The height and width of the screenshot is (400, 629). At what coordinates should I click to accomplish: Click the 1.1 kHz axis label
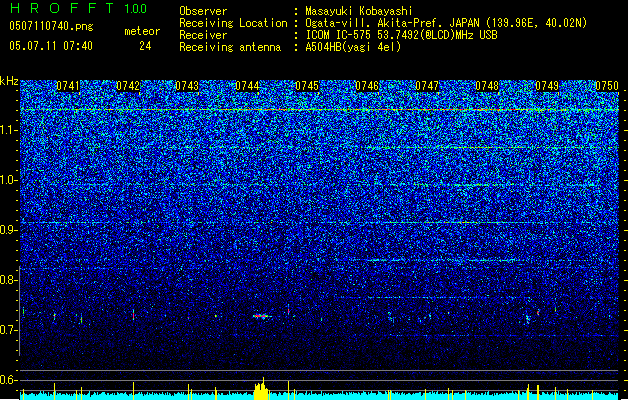[9, 130]
